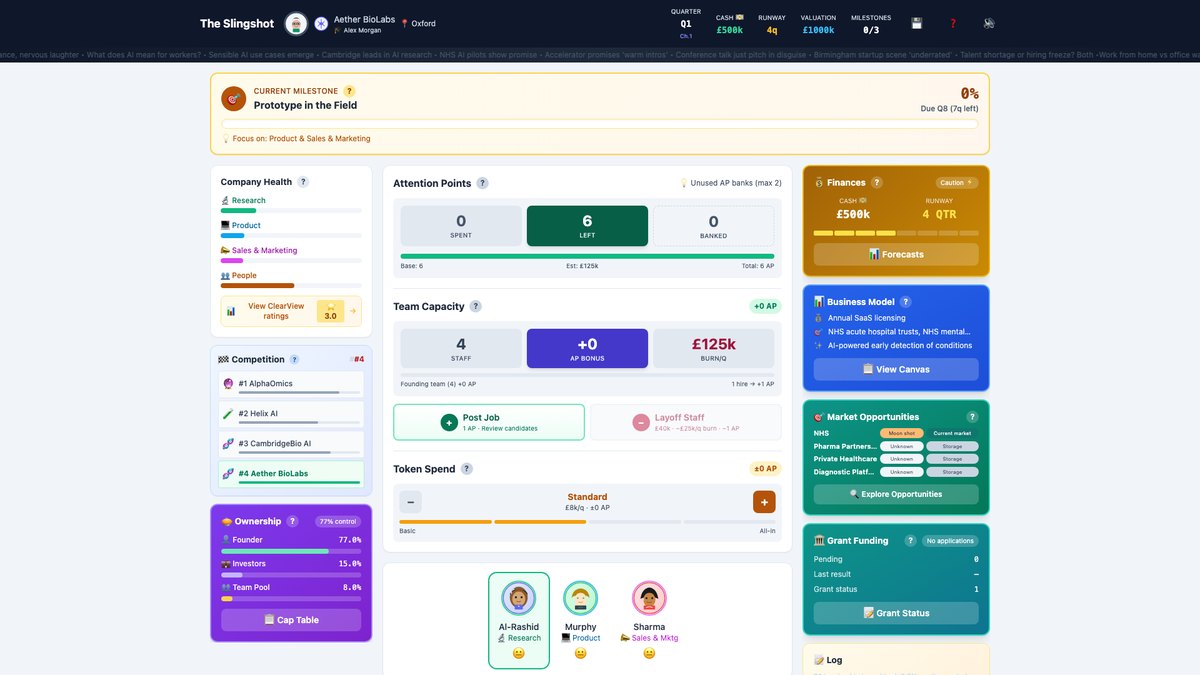Open Grant Status
The width and height of the screenshot is (1200, 675).
tap(896, 613)
